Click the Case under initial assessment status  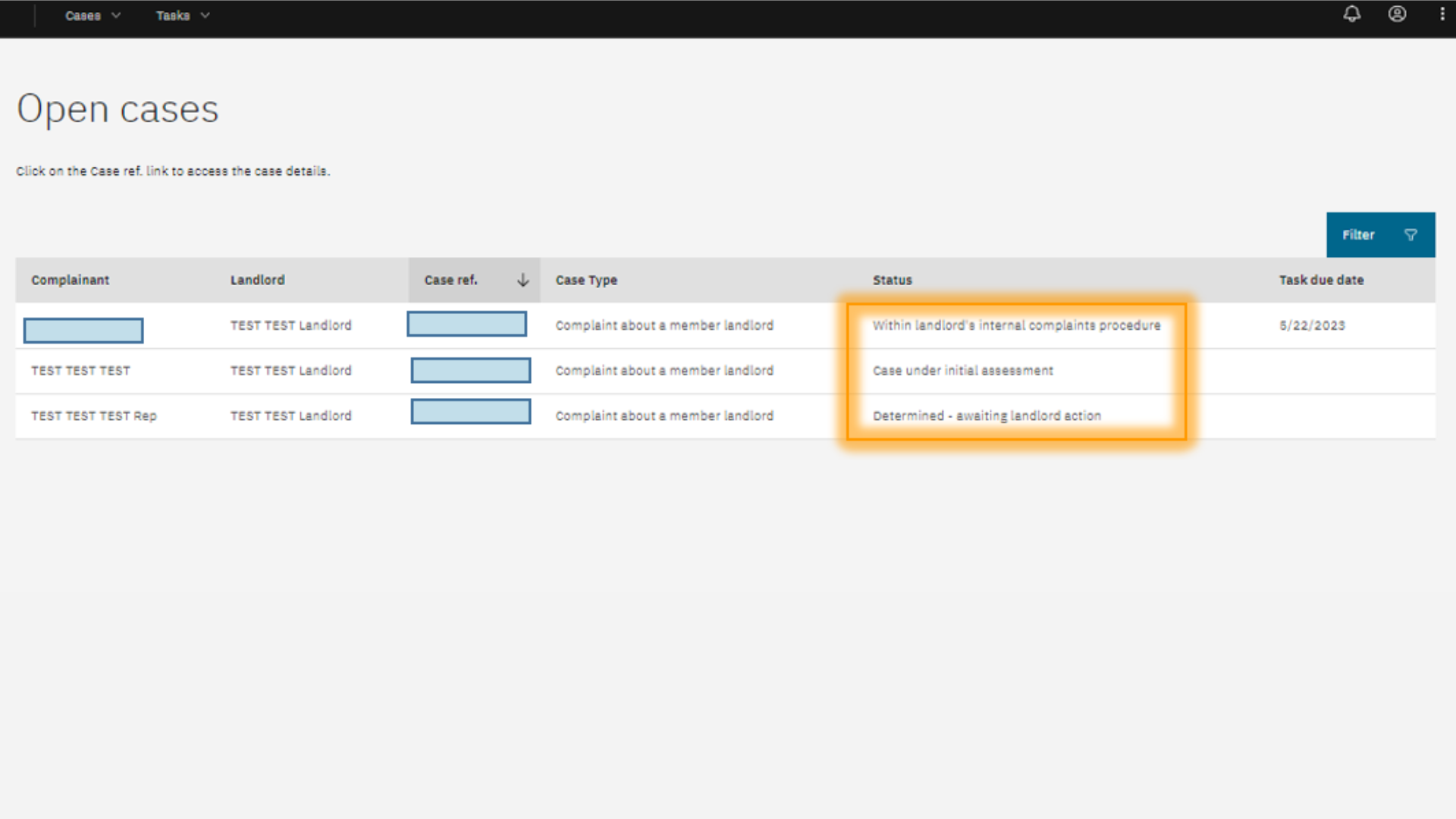962,371
